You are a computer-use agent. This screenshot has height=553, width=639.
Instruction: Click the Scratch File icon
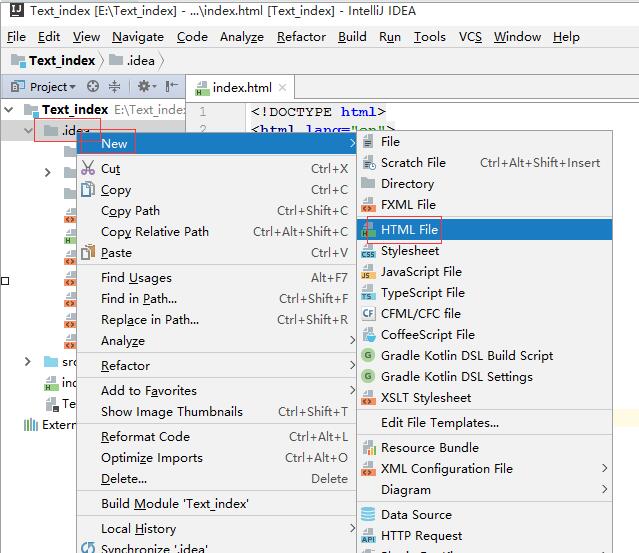point(369,163)
